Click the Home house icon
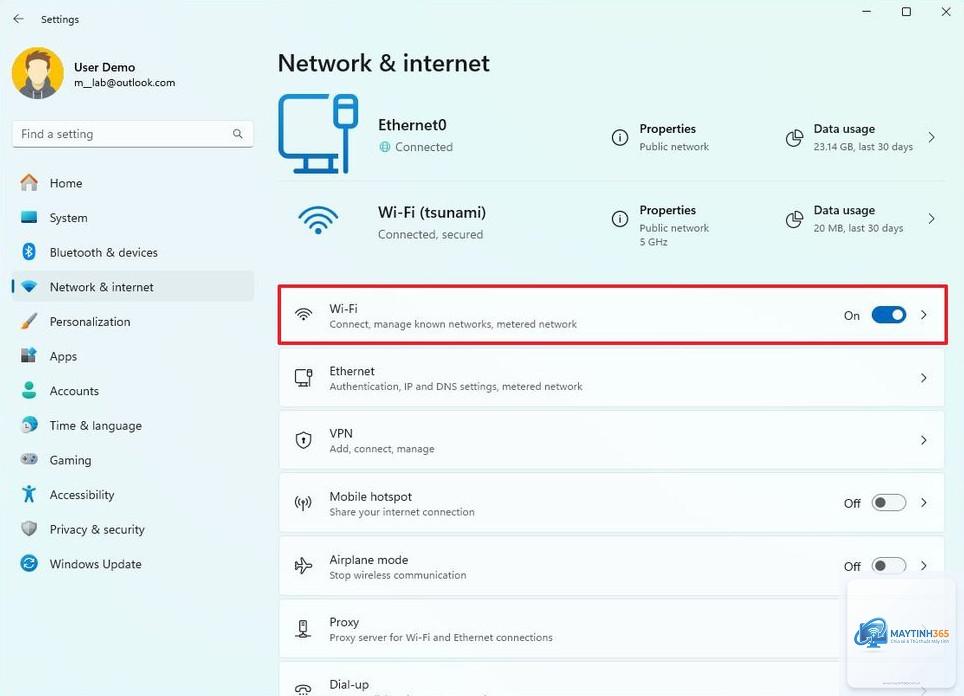 [29, 183]
